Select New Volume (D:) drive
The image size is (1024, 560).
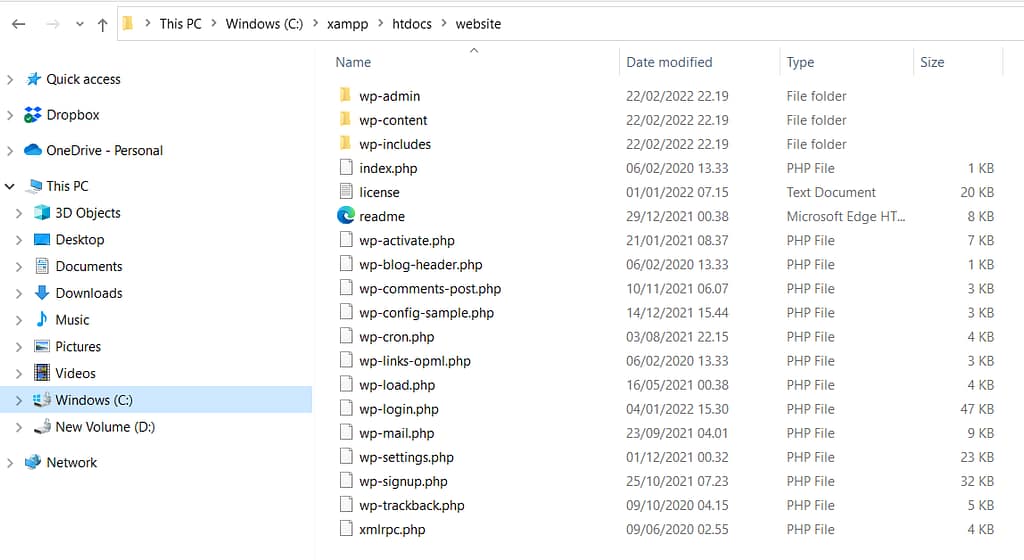coord(105,427)
